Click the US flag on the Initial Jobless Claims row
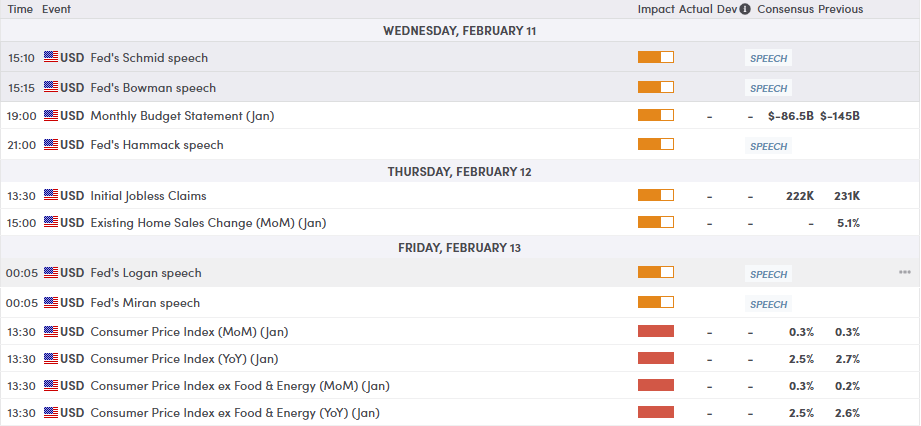Image resolution: width=921 pixels, height=426 pixels. (x=51, y=195)
